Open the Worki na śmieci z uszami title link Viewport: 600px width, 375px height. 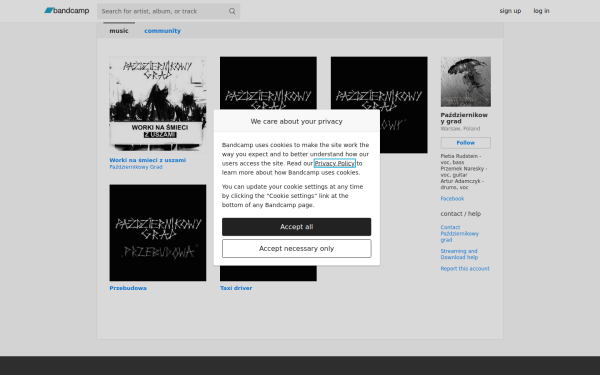[x=148, y=160]
